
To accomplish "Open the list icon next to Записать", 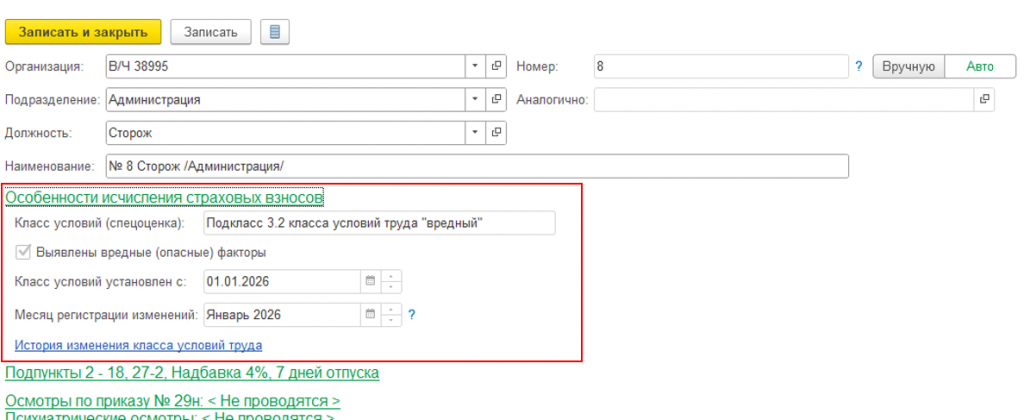I will point(275,32).
